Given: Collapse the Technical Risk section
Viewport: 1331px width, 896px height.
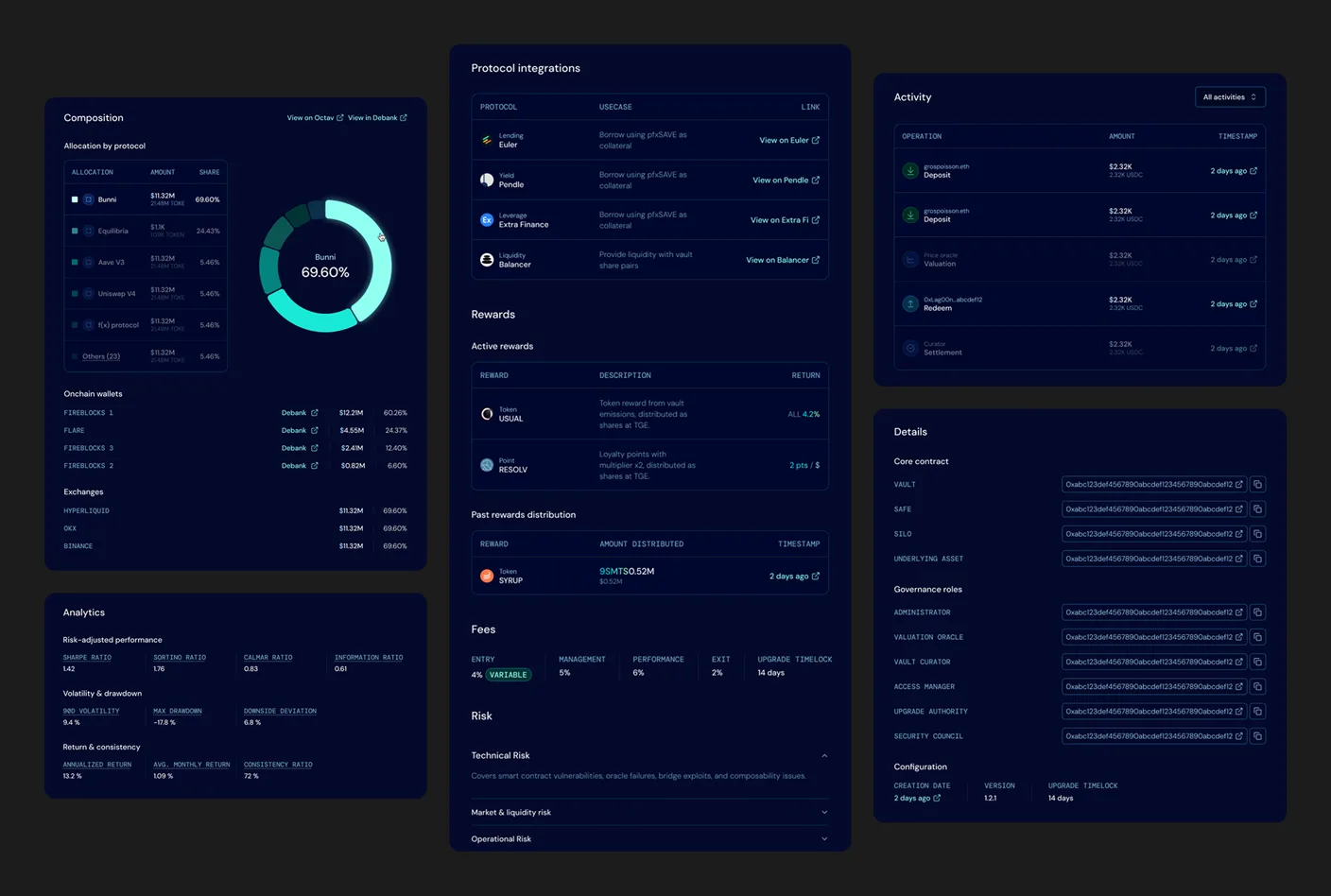Looking at the screenshot, I should tap(824, 755).
